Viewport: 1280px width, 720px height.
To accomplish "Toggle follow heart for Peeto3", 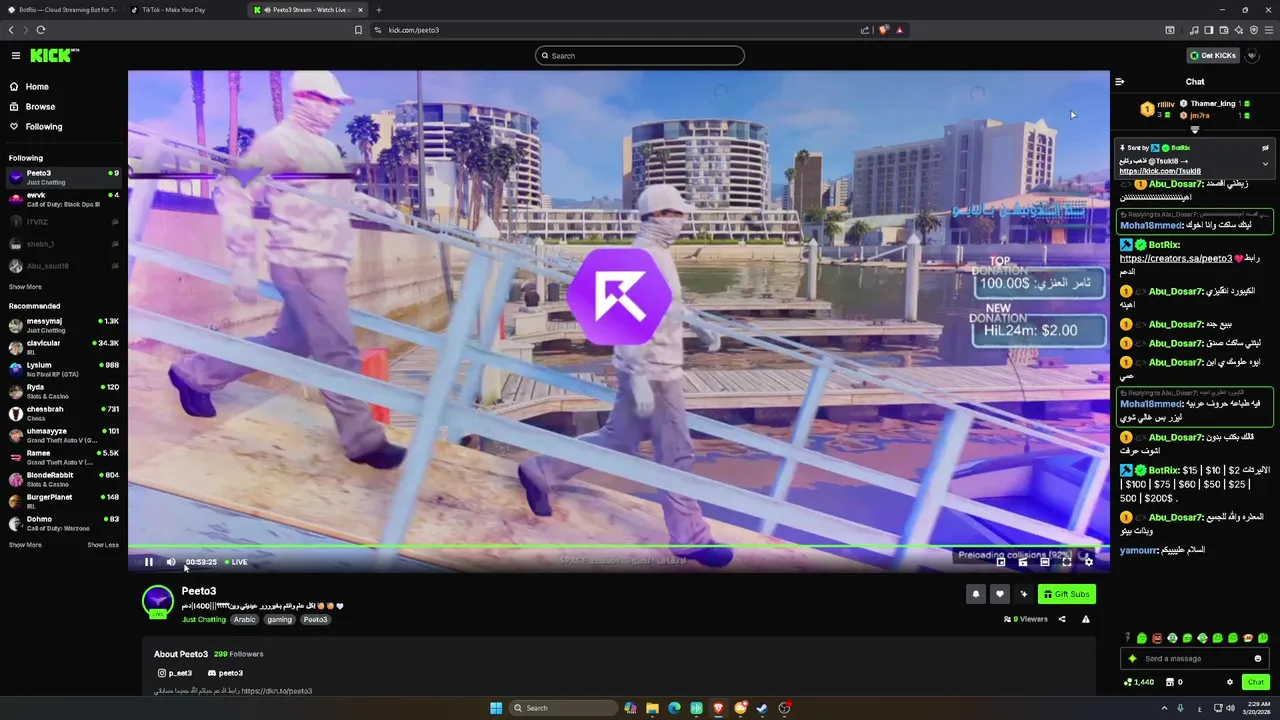I will coord(999,594).
